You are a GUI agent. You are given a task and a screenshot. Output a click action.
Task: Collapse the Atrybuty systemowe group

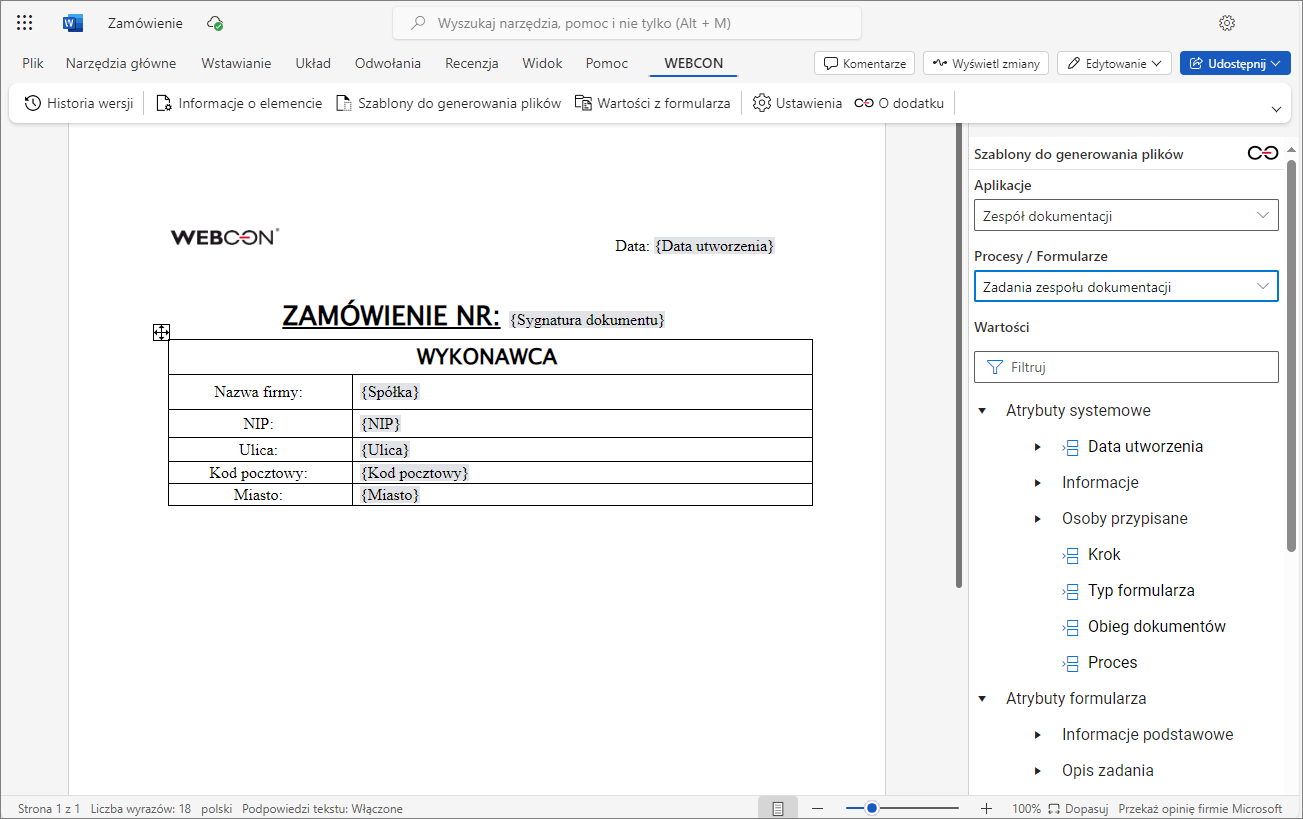982,411
